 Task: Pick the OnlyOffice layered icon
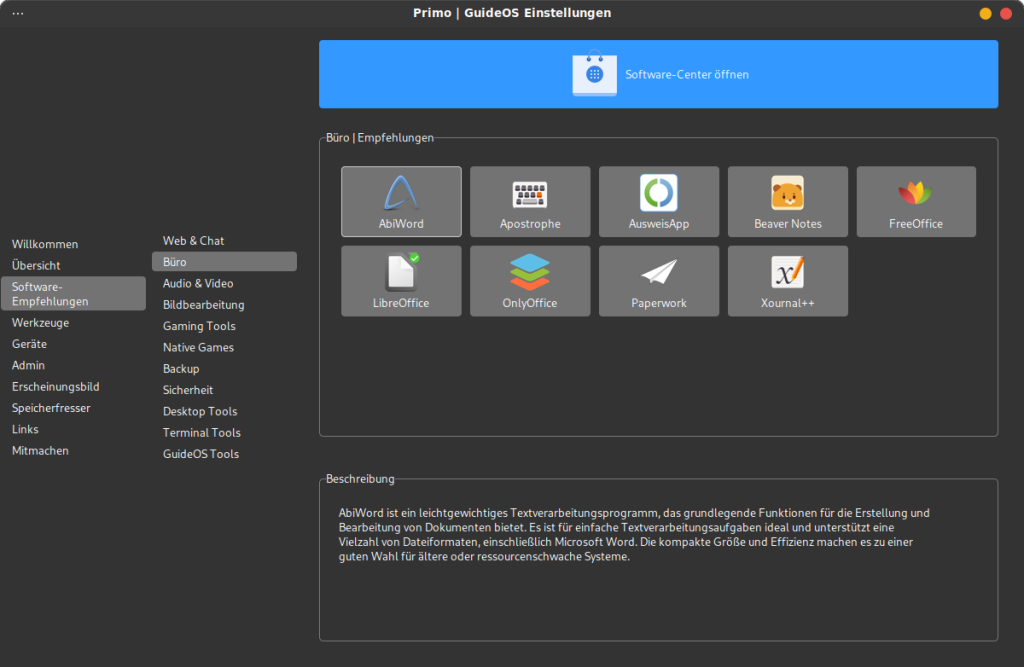(530, 272)
